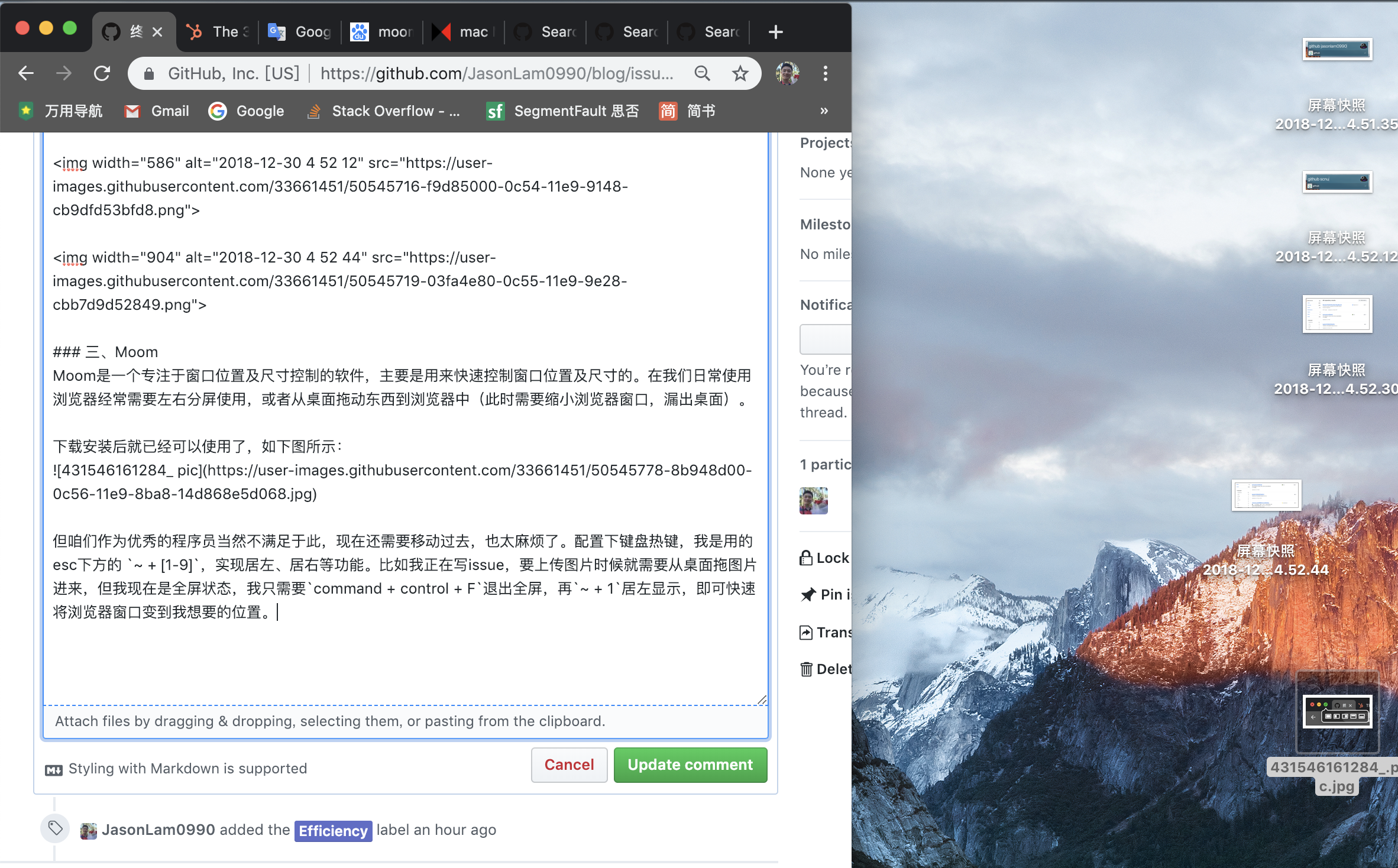Switch to the last GitHub 'Searc' tab

(x=708, y=32)
